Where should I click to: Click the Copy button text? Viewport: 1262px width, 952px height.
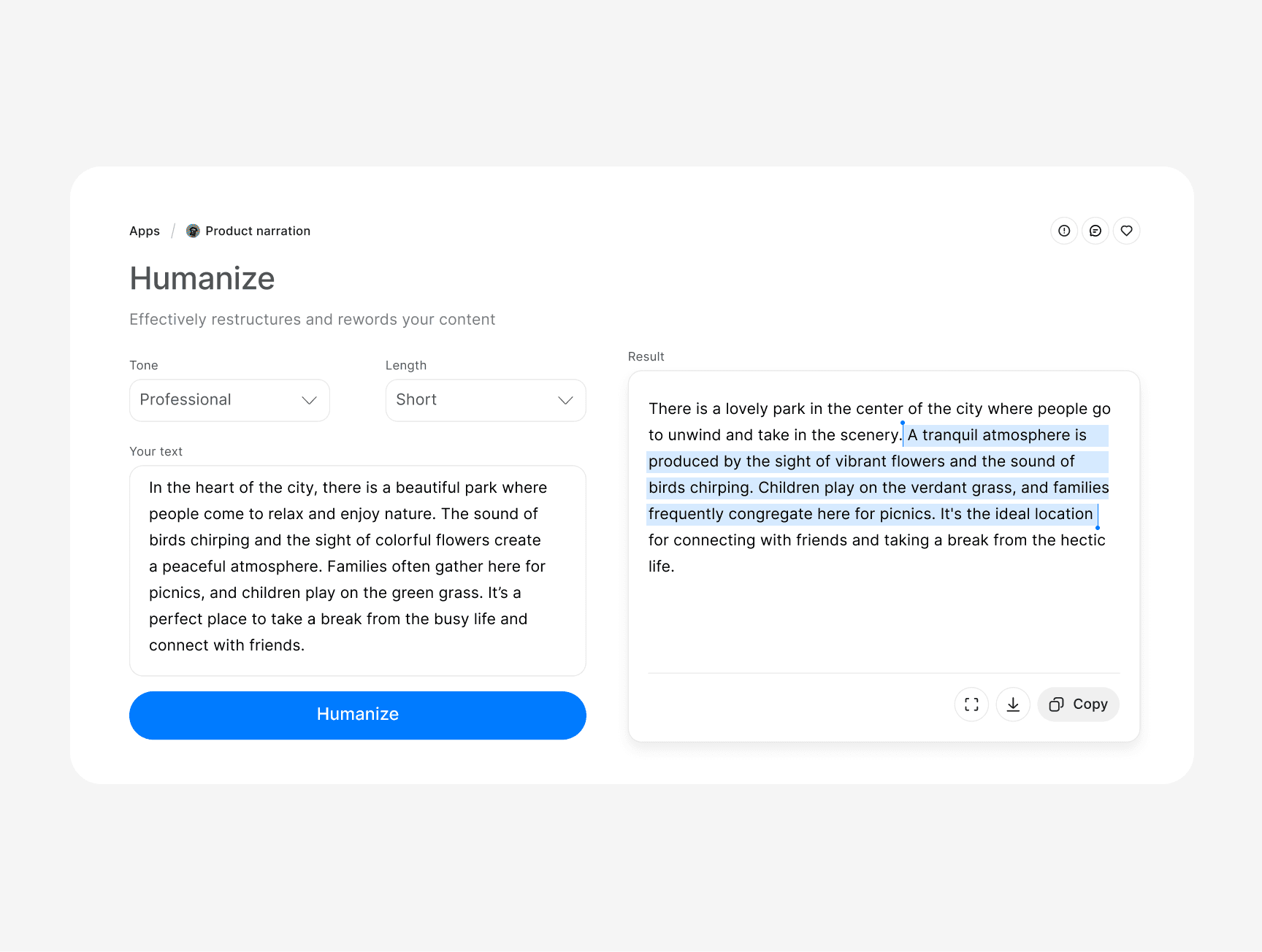coord(1090,705)
